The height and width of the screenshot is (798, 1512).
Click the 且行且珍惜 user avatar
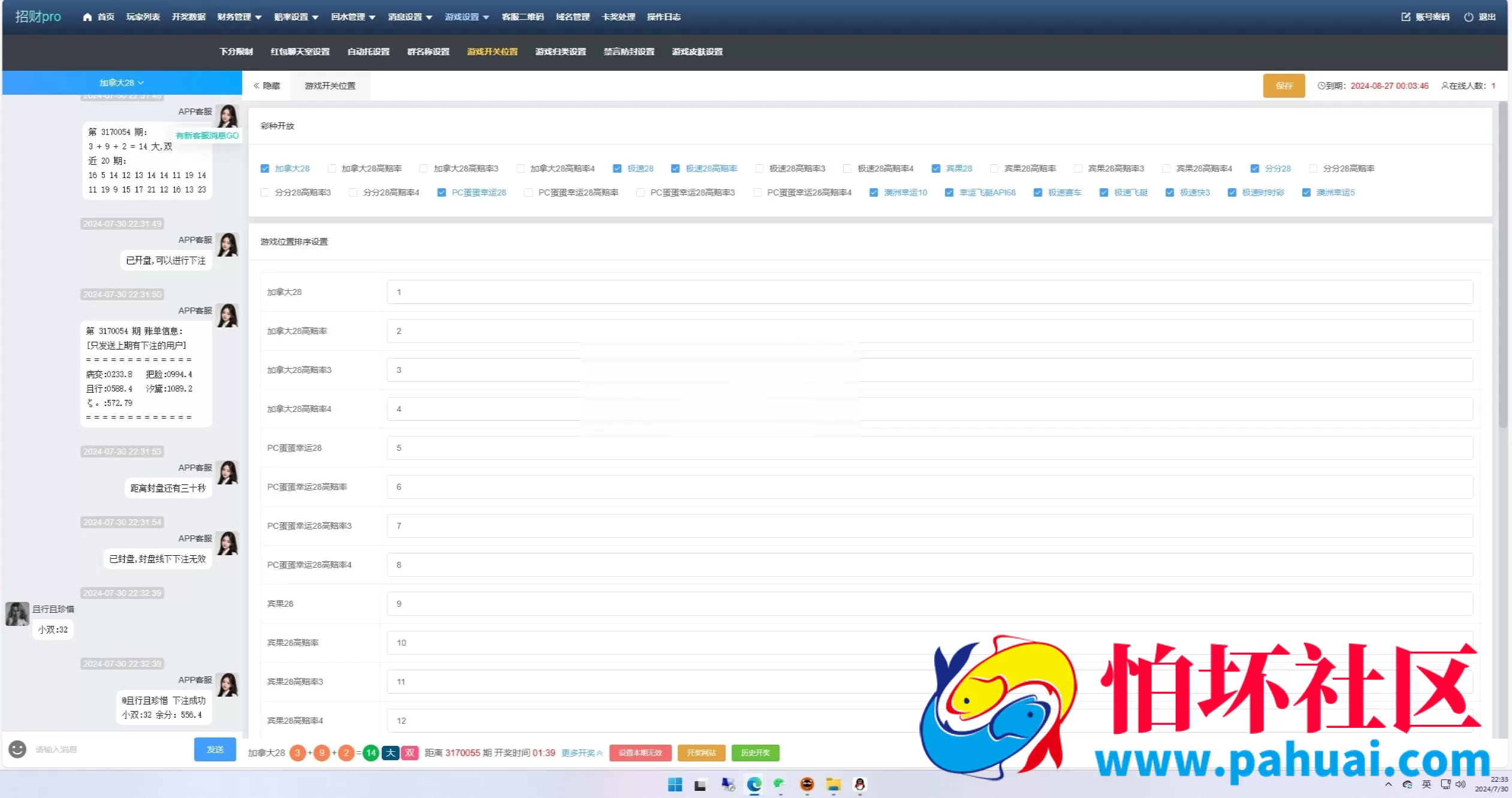pos(17,613)
